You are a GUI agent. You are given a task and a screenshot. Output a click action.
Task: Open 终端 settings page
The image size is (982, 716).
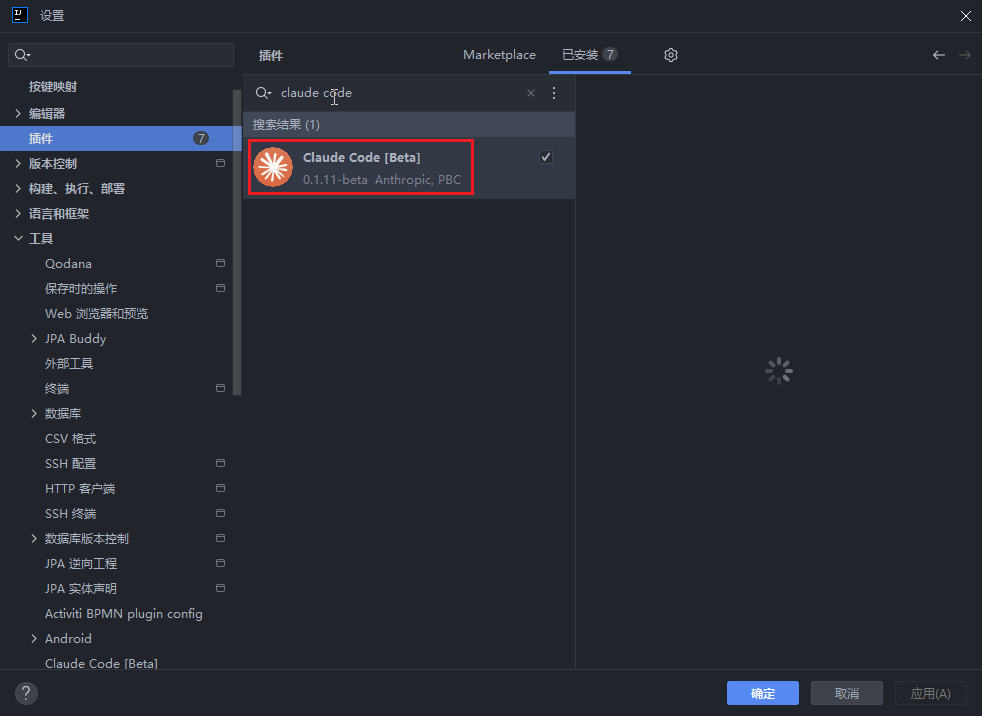pyautogui.click(x=57, y=388)
